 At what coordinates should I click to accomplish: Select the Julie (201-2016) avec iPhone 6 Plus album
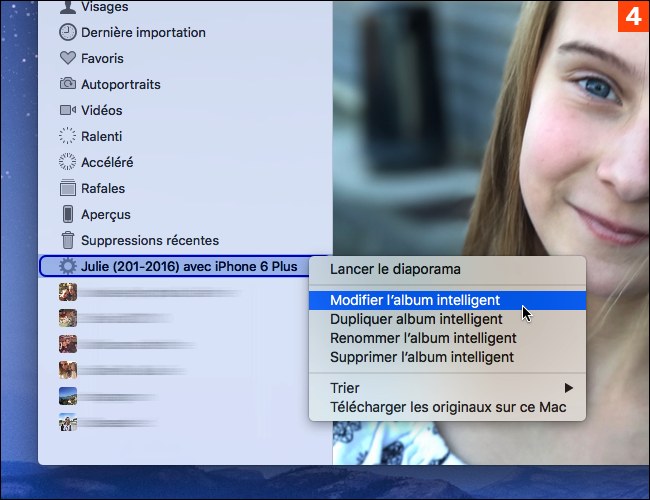click(x=189, y=266)
